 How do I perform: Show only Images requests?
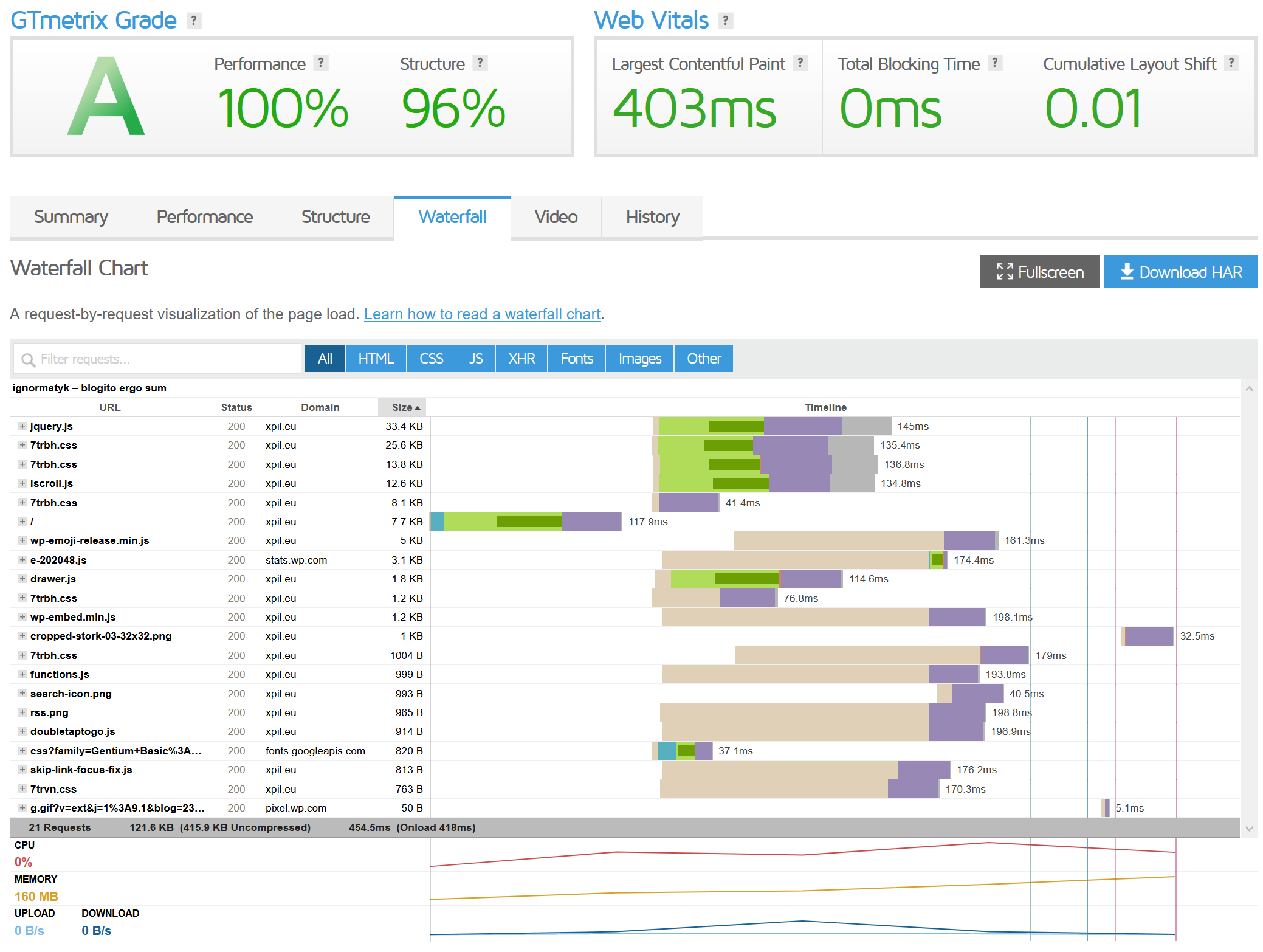(639, 359)
